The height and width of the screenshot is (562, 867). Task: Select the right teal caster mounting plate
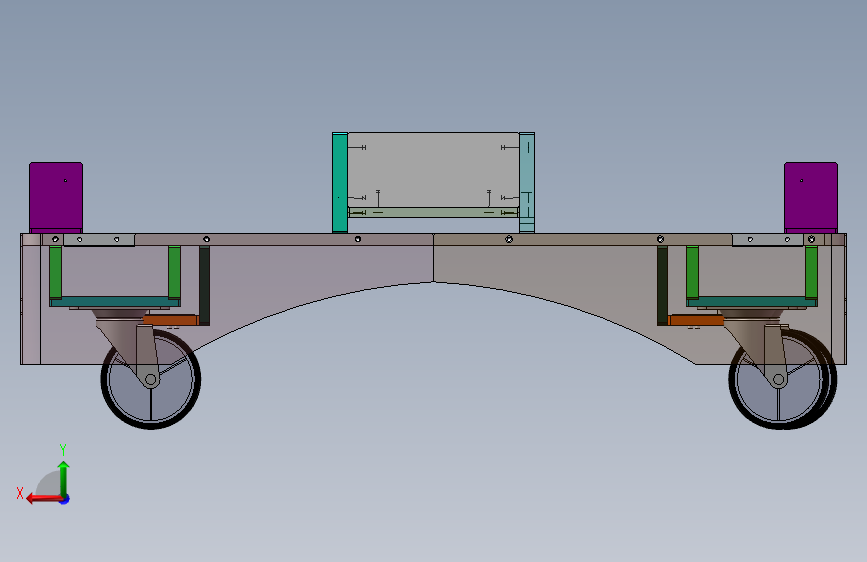(x=751, y=301)
